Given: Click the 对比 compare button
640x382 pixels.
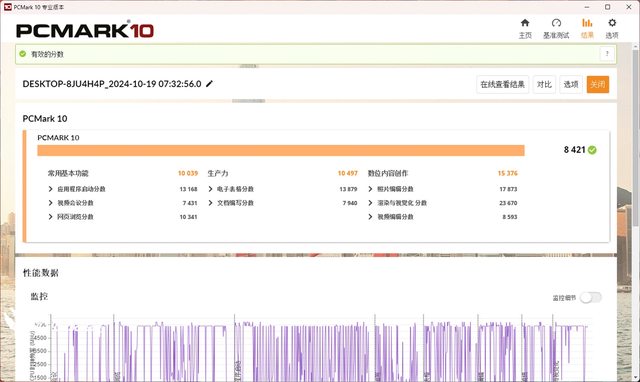Looking at the screenshot, I should [544, 84].
